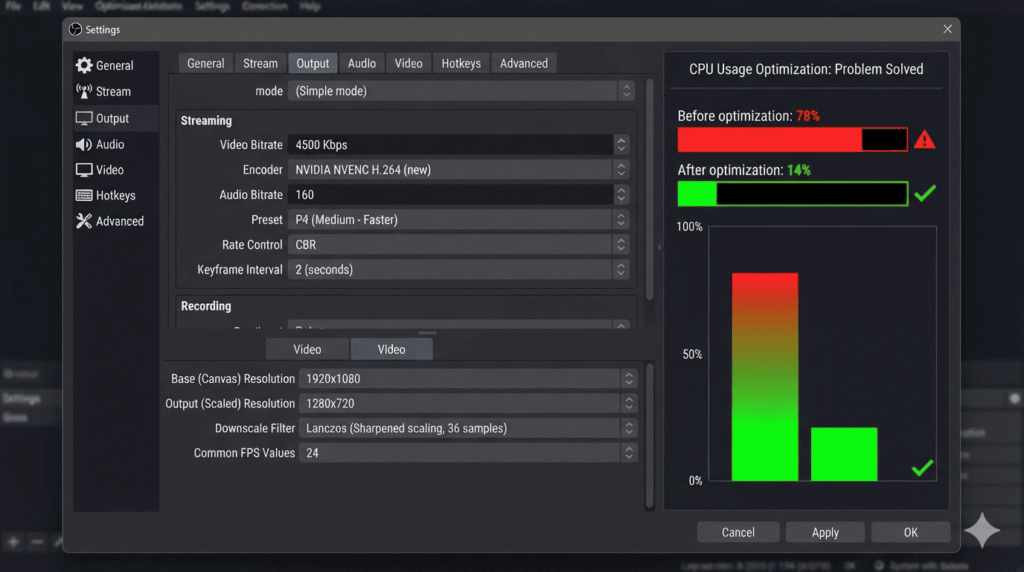
Task: Open the Advanced top tab
Action: click(x=524, y=63)
